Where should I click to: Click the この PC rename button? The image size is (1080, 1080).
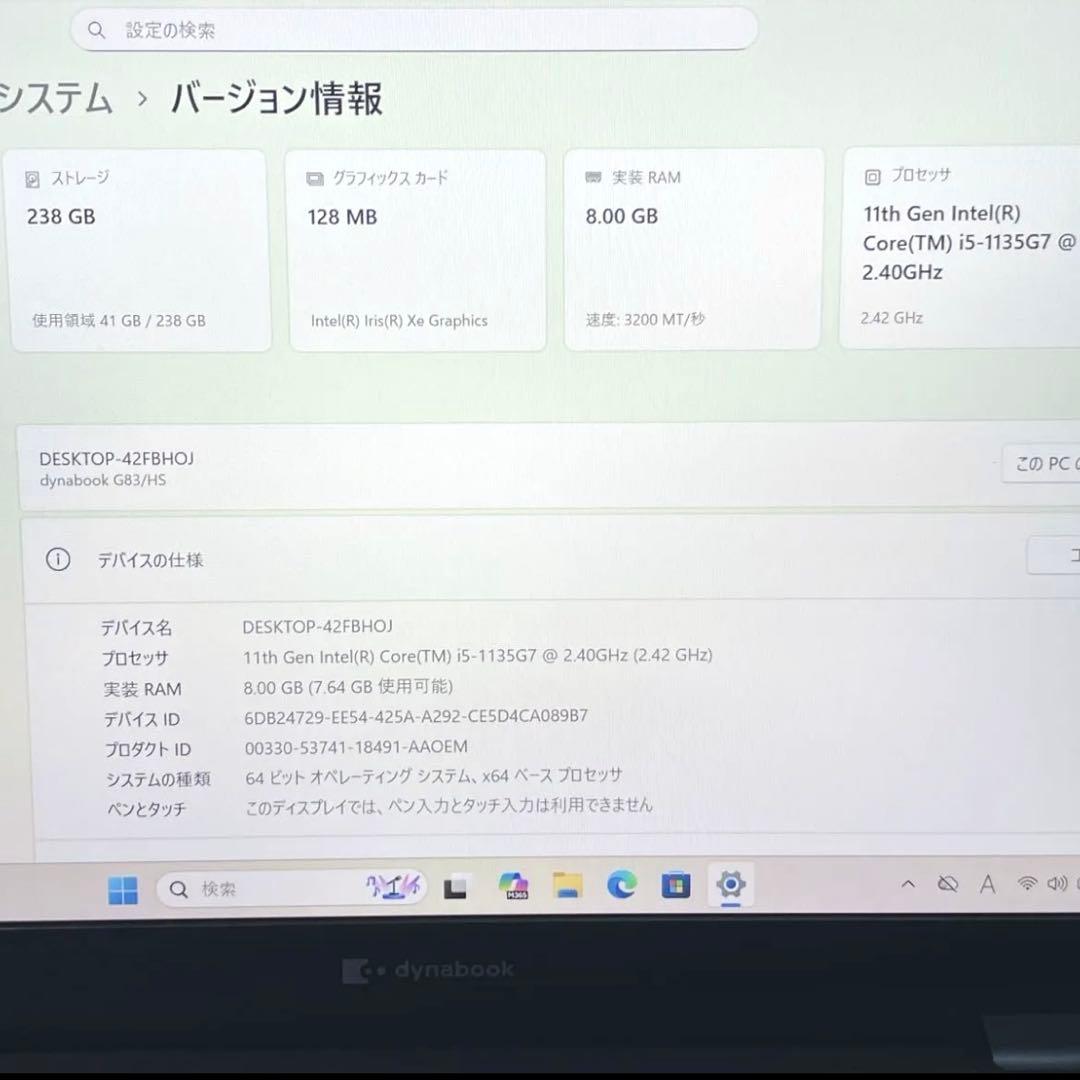(x=1046, y=463)
